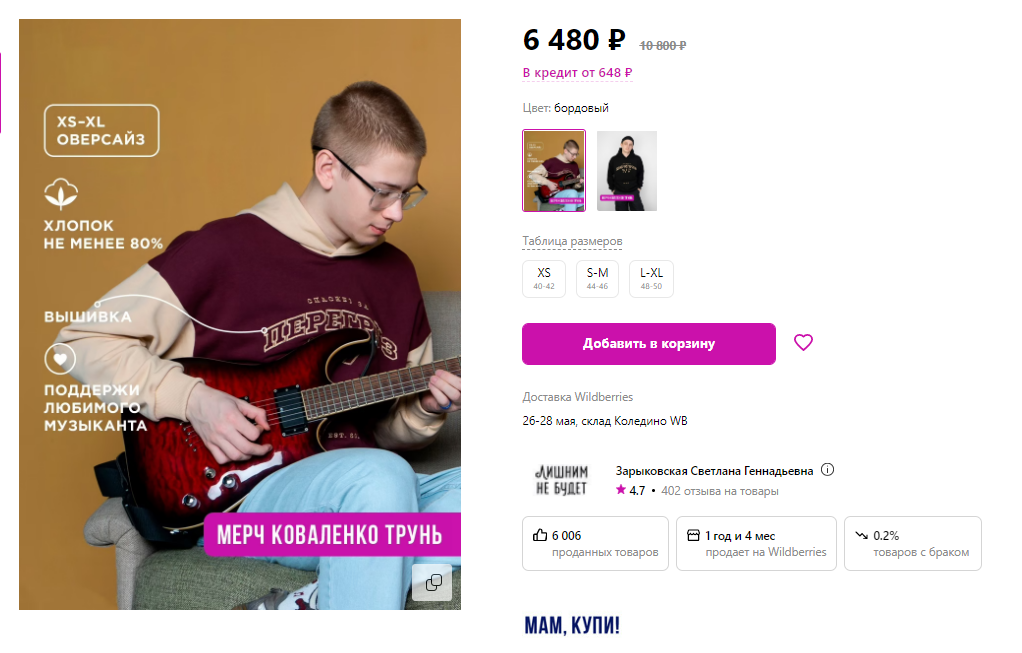Open seller Зарыковская Светлана Геннадьевна page
This screenshot has width=1022, height=653.
point(714,471)
